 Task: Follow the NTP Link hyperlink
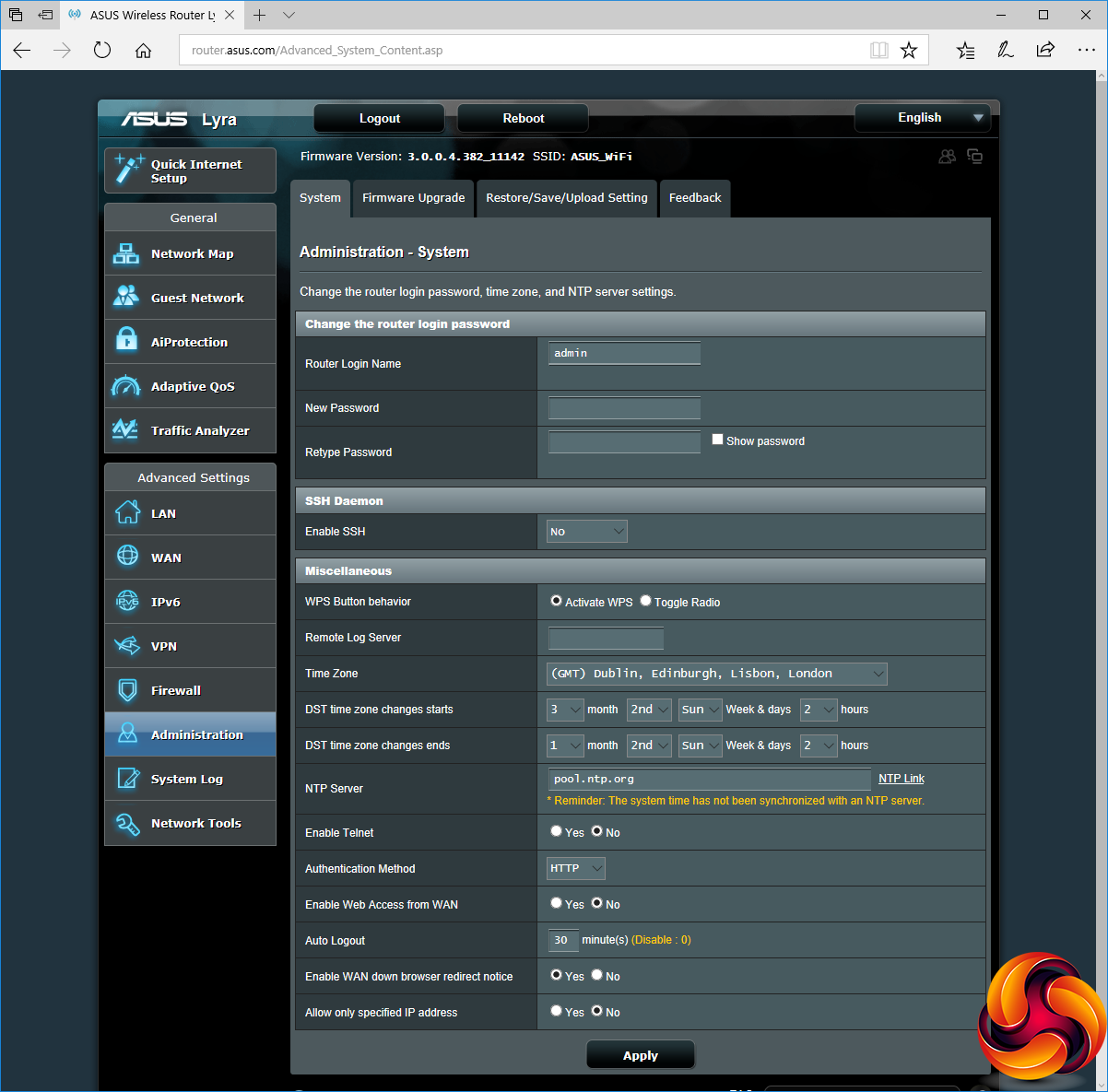point(901,779)
